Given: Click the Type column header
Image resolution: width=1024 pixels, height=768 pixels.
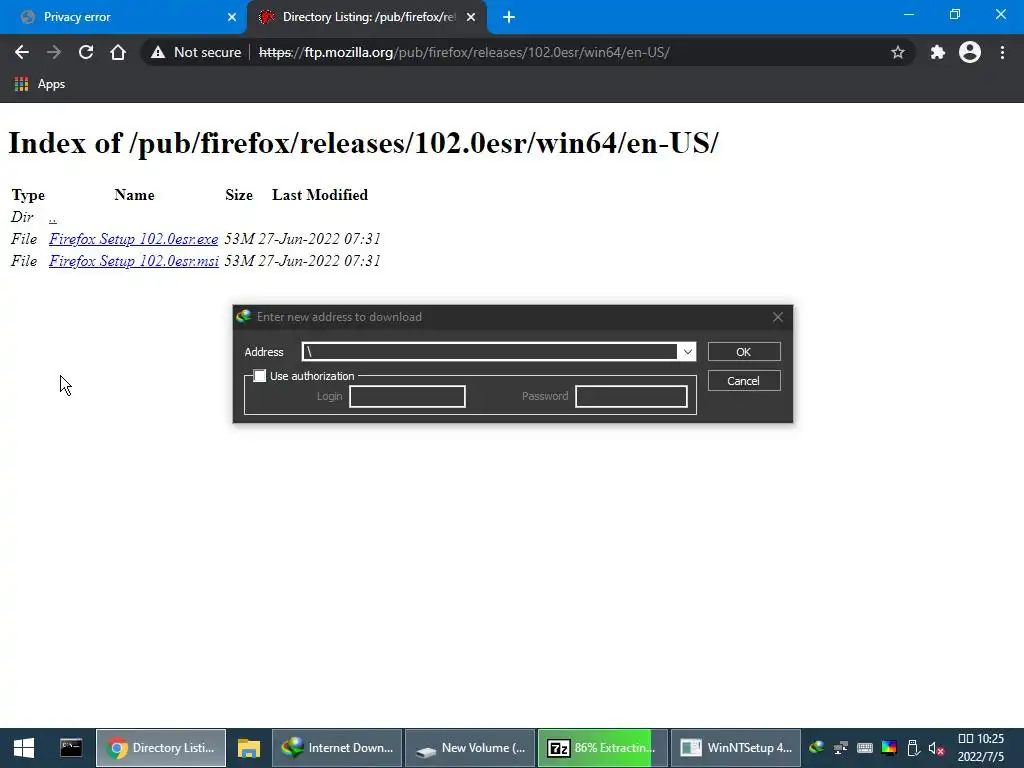Looking at the screenshot, I should tap(28, 195).
